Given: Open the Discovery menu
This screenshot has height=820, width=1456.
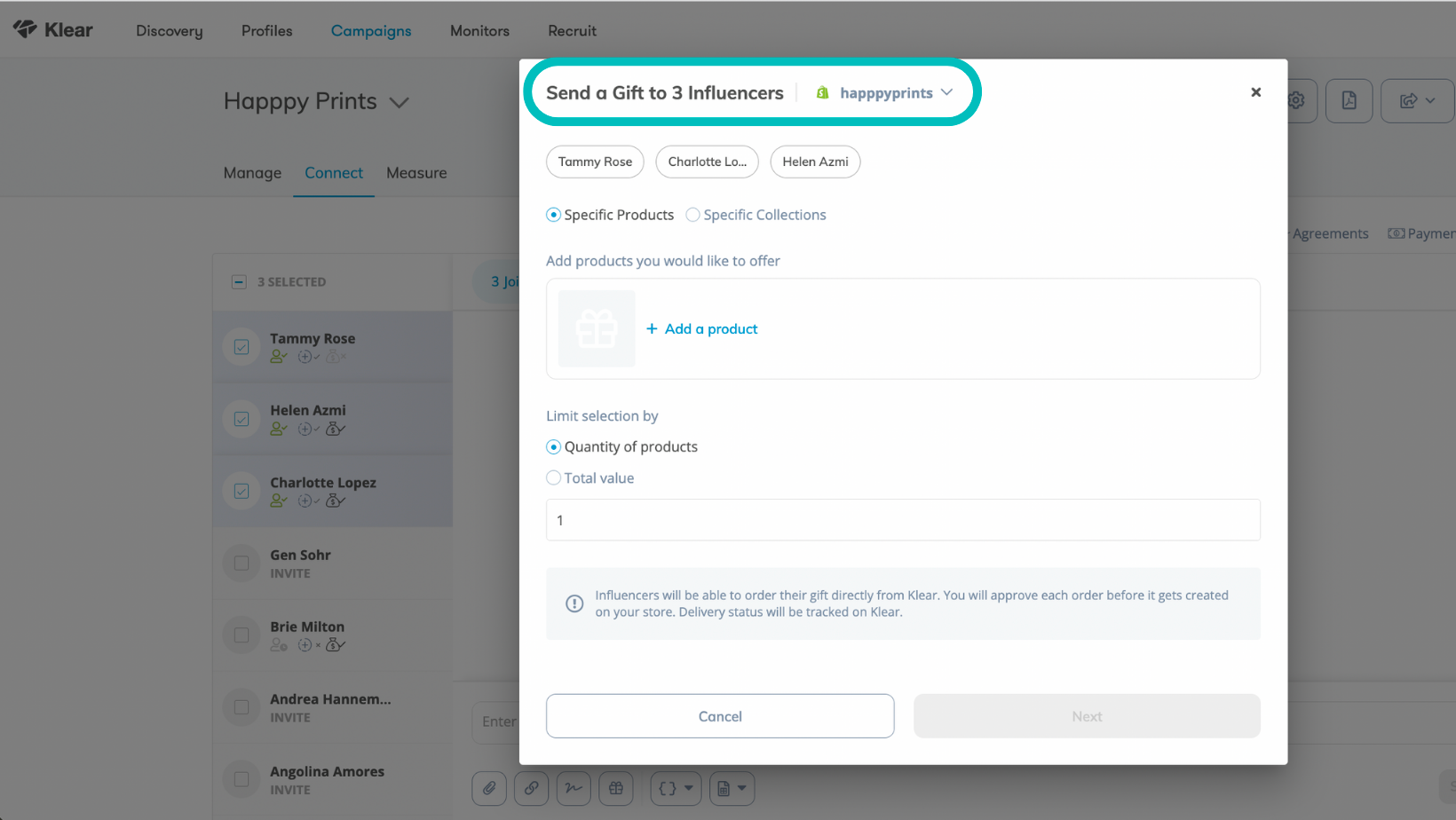Looking at the screenshot, I should click(170, 31).
